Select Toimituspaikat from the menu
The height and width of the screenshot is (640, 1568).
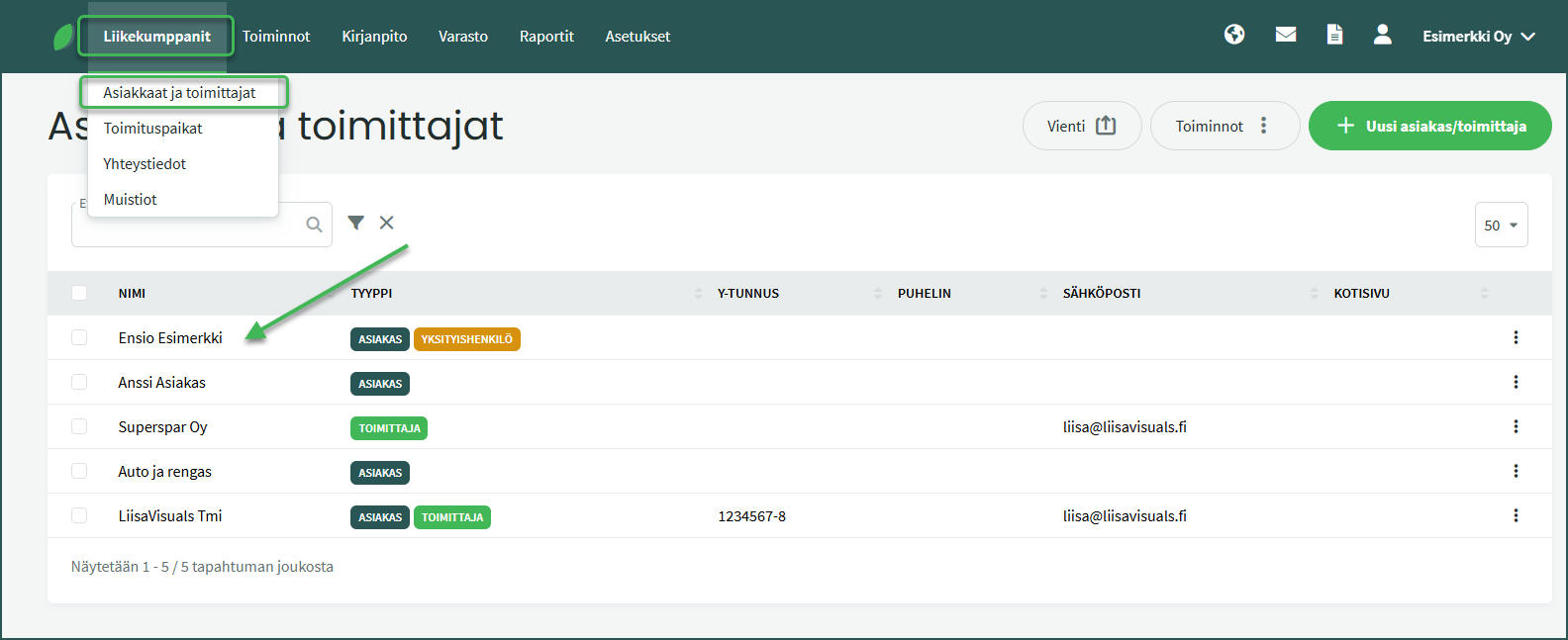coord(152,129)
